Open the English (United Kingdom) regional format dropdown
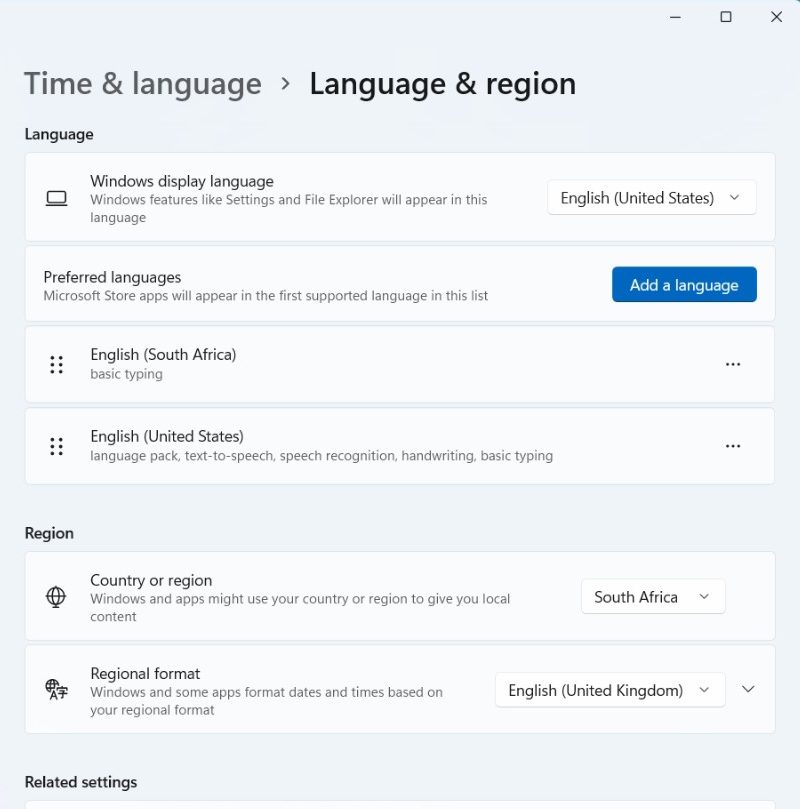This screenshot has width=800, height=809. pyautogui.click(x=610, y=690)
